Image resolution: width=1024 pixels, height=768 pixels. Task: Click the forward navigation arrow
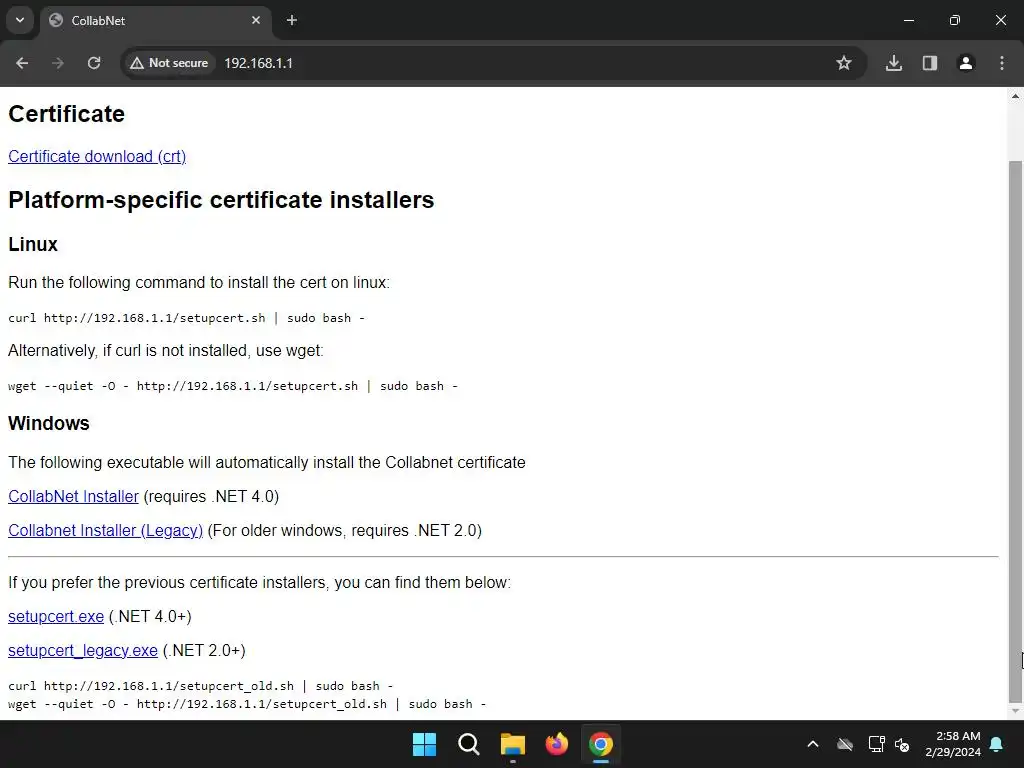tap(58, 63)
